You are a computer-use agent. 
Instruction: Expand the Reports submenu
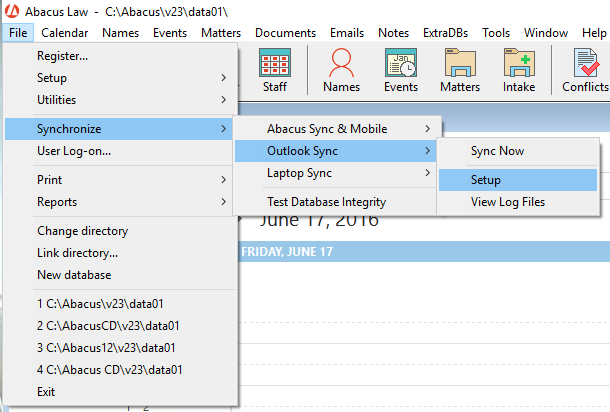pos(118,202)
